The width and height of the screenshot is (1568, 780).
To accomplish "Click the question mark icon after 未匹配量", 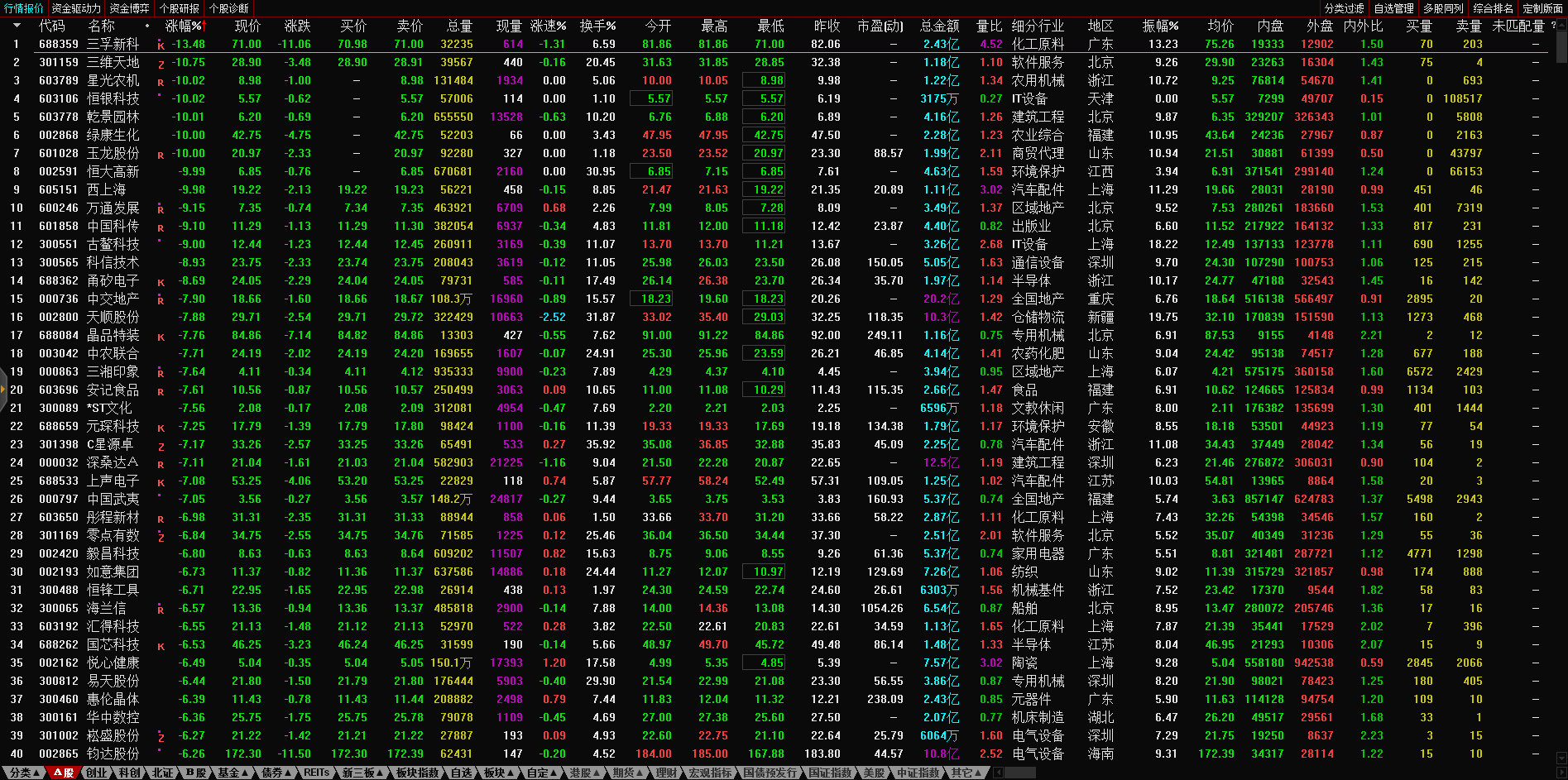I will pos(1552,26).
